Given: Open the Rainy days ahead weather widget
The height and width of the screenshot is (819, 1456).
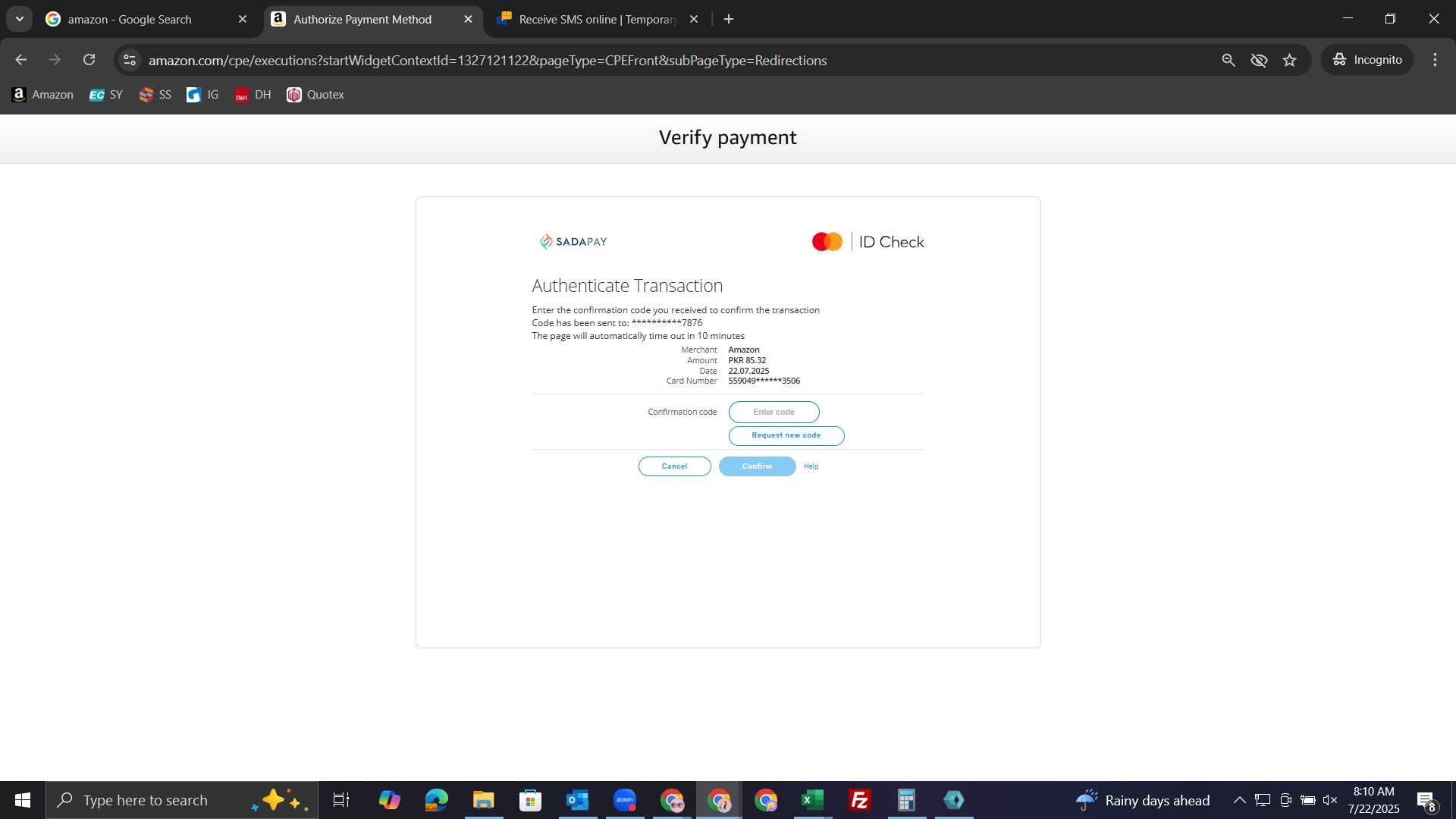Looking at the screenshot, I should pos(1142,800).
